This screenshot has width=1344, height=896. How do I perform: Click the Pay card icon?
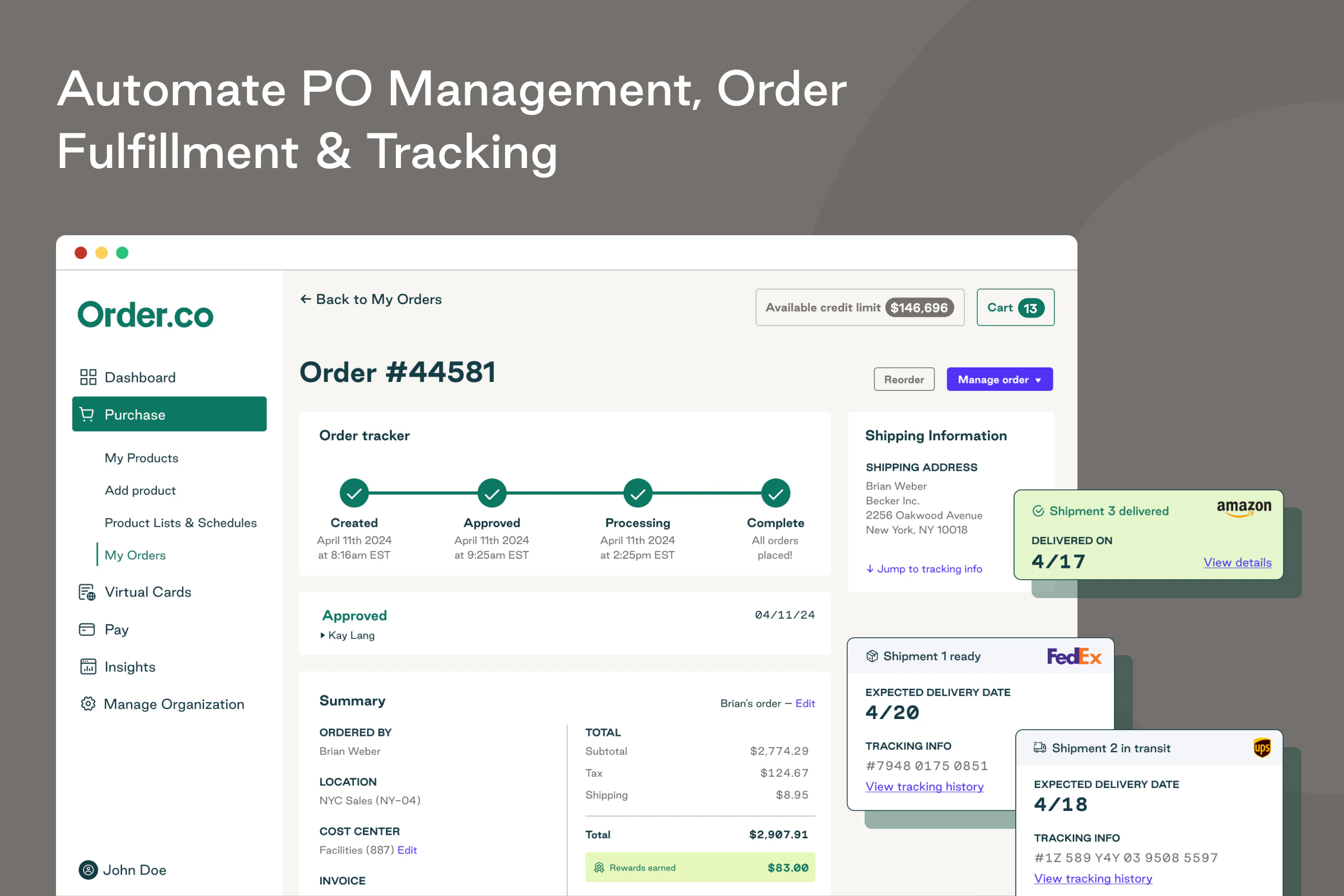coord(87,628)
